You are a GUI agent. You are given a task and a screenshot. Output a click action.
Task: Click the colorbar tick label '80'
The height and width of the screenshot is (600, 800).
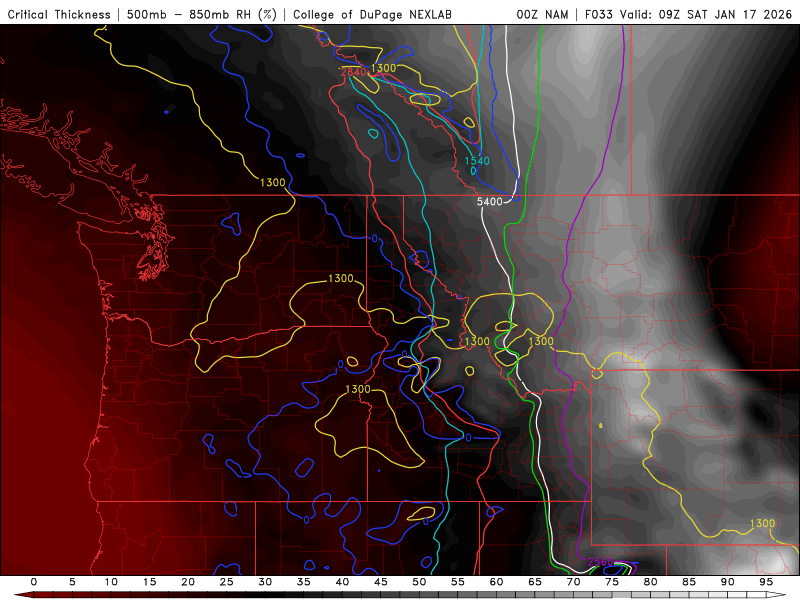point(650,582)
